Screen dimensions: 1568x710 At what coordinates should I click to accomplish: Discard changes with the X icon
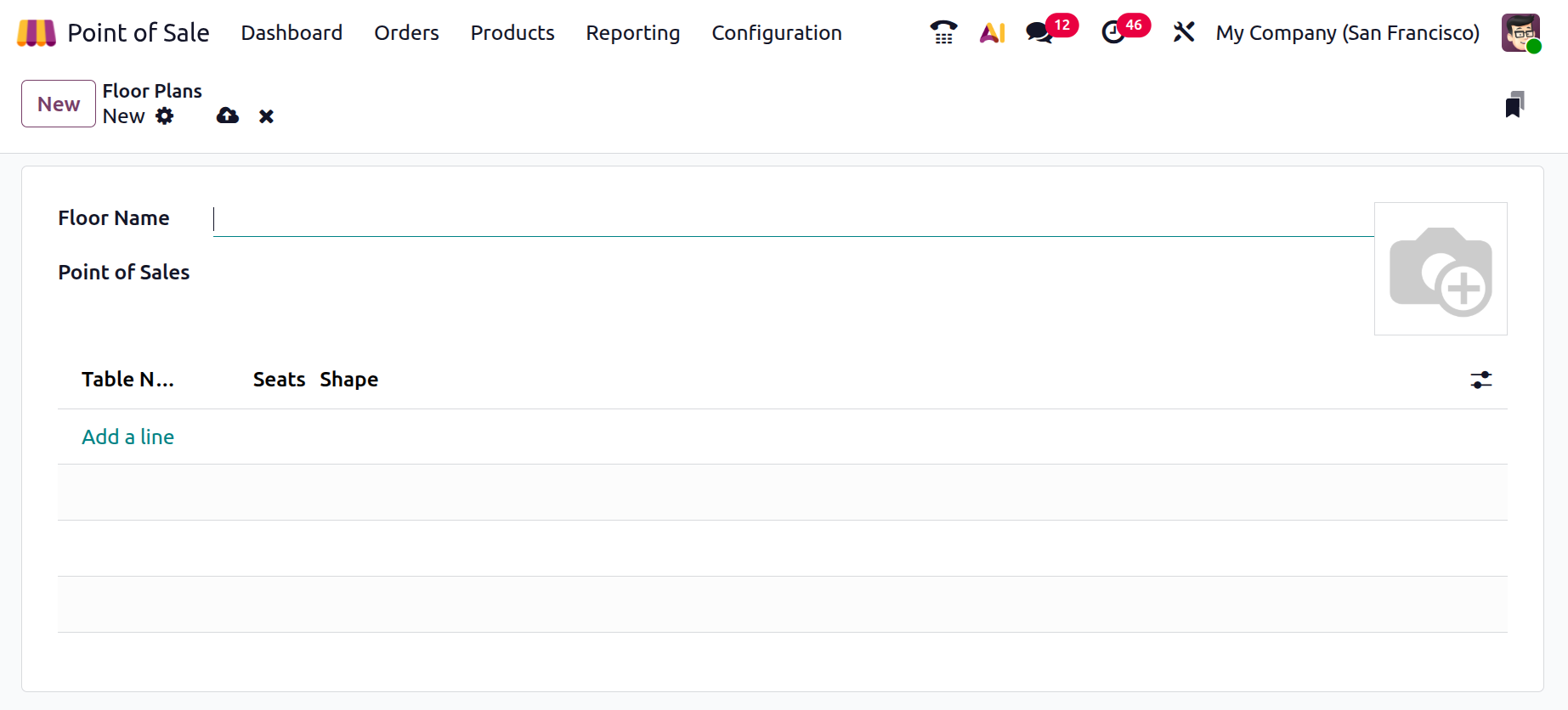coord(266,116)
